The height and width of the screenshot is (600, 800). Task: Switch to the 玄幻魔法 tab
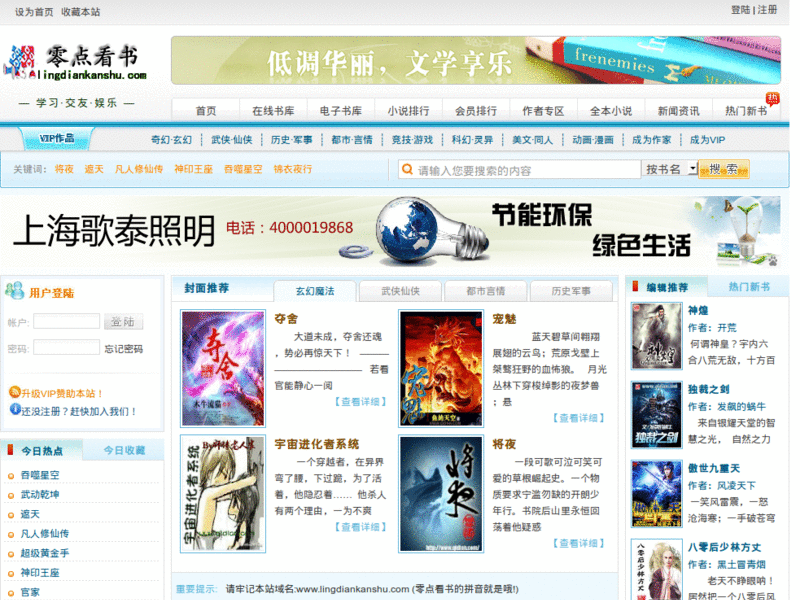(x=315, y=291)
